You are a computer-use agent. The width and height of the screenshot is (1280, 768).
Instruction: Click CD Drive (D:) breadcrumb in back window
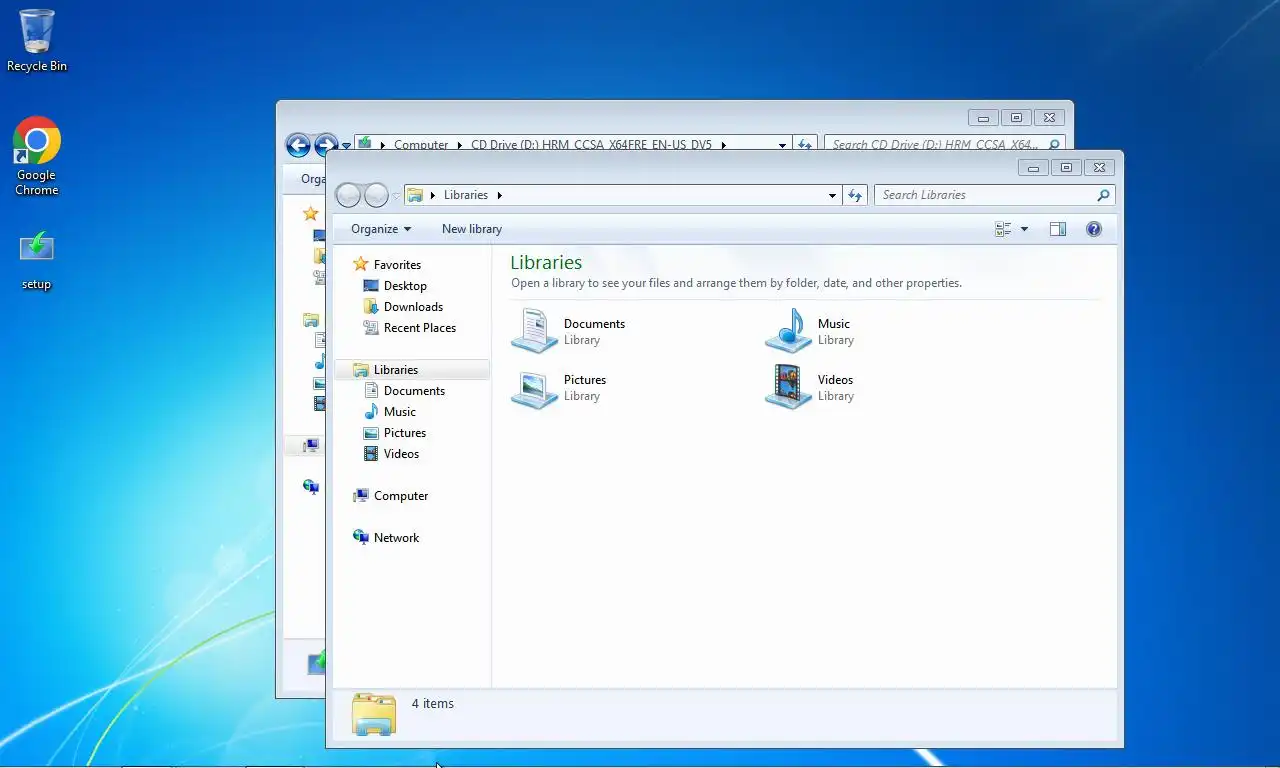(591, 145)
